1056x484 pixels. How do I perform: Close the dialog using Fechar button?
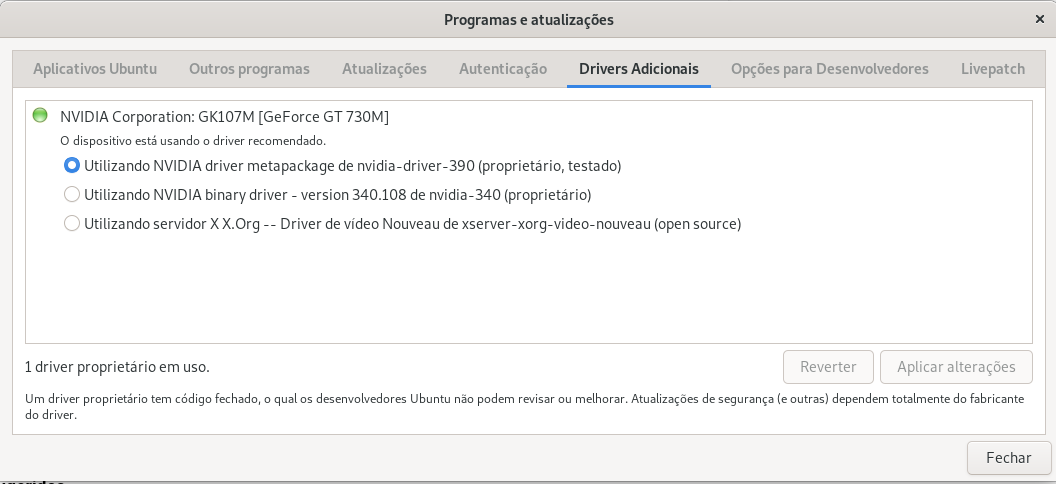(x=1008, y=458)
